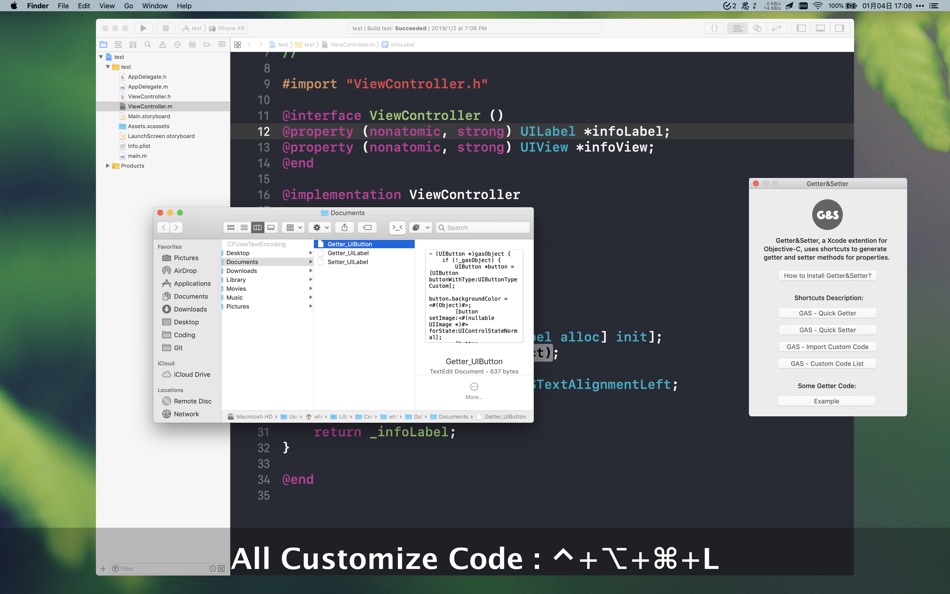Click the terminal icon in Finder toolbar
The image size is (950, 594).
coord(397,227)
